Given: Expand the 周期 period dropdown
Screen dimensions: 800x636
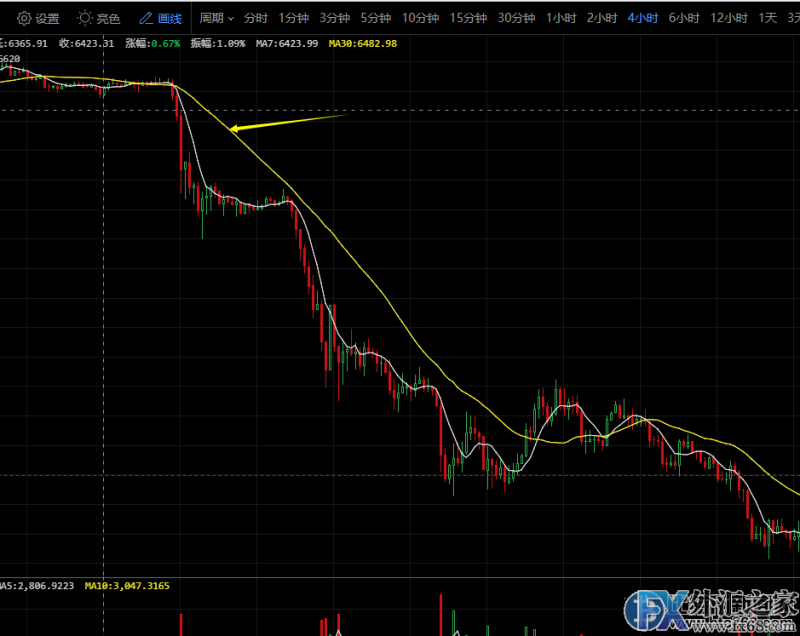Looking at the screenshot, I should (216, 18).
